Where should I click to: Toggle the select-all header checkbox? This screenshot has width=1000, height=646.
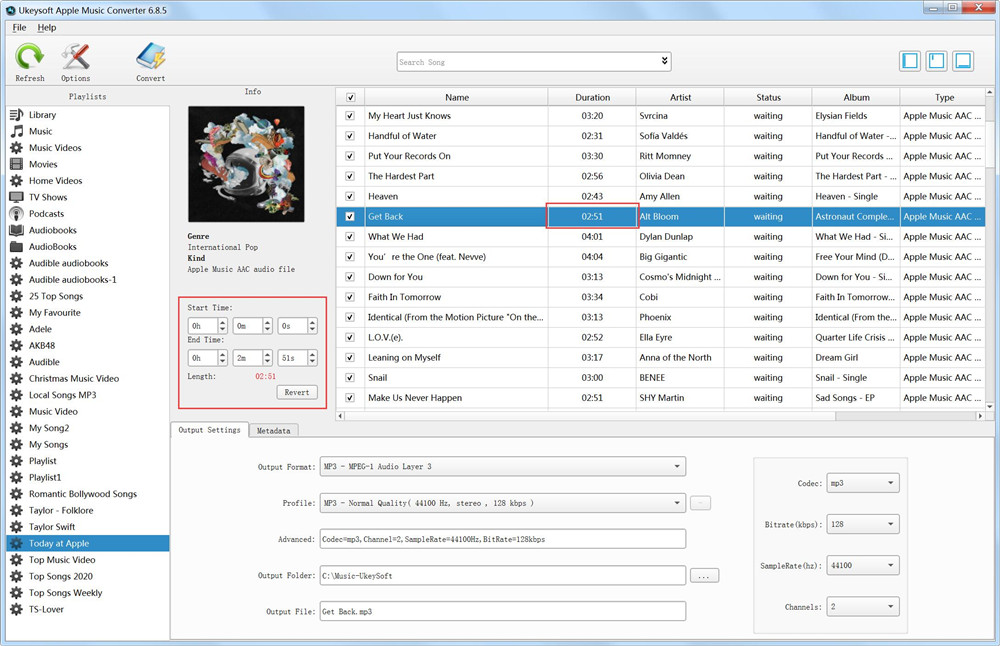coord(350,98)
